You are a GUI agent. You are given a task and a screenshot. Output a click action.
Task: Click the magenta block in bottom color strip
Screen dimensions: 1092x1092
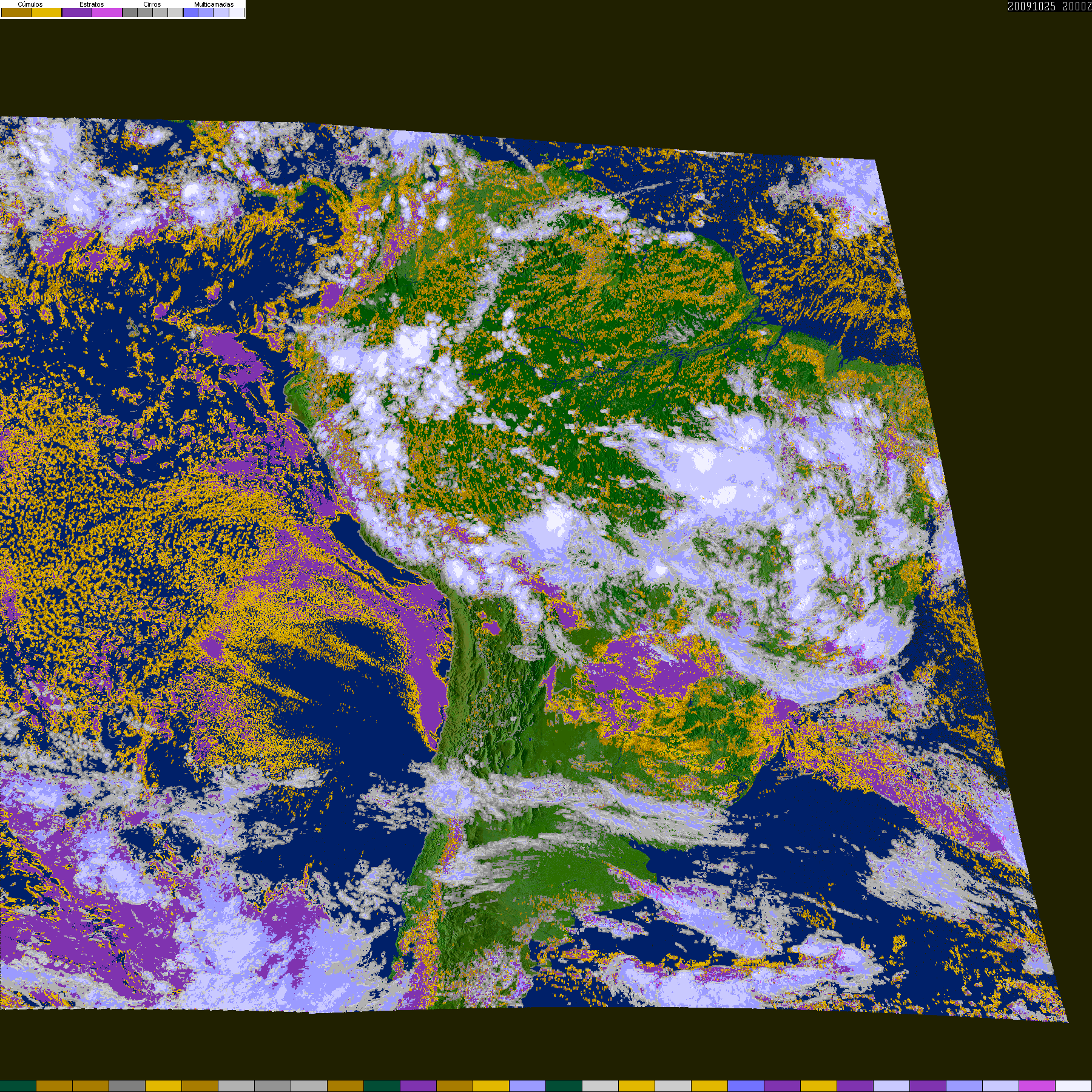pos(1037,1086)
